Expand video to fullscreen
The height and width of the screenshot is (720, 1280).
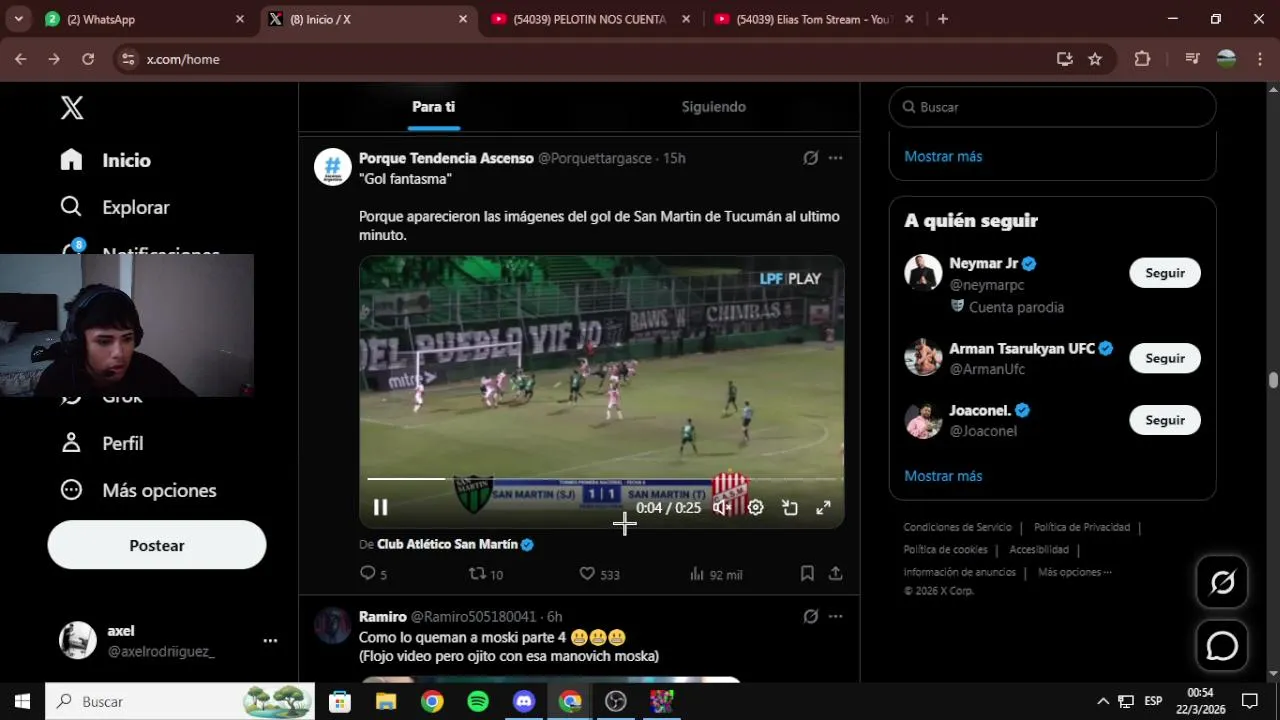[x=824, y=507]
